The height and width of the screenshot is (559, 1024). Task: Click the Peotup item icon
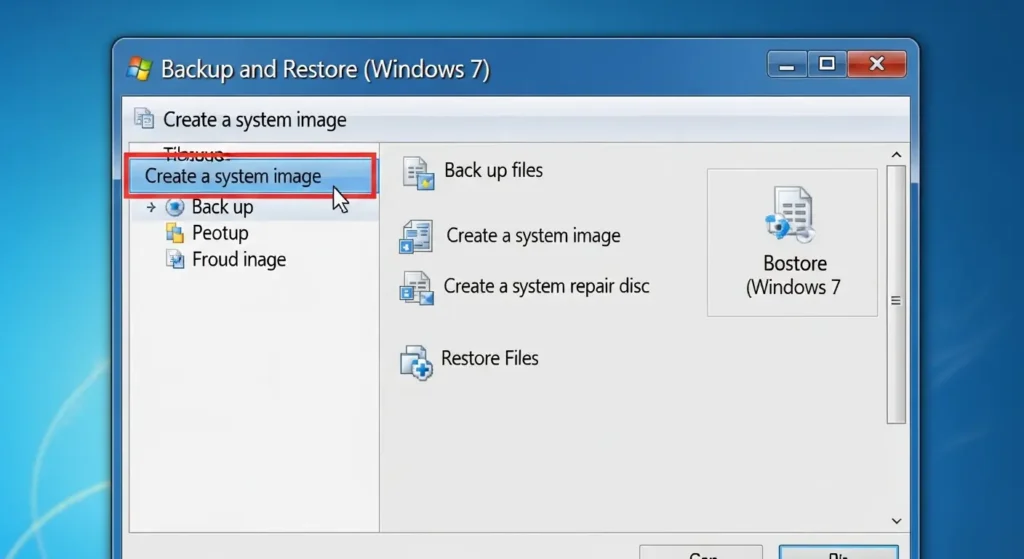click(x=174, y=233)
